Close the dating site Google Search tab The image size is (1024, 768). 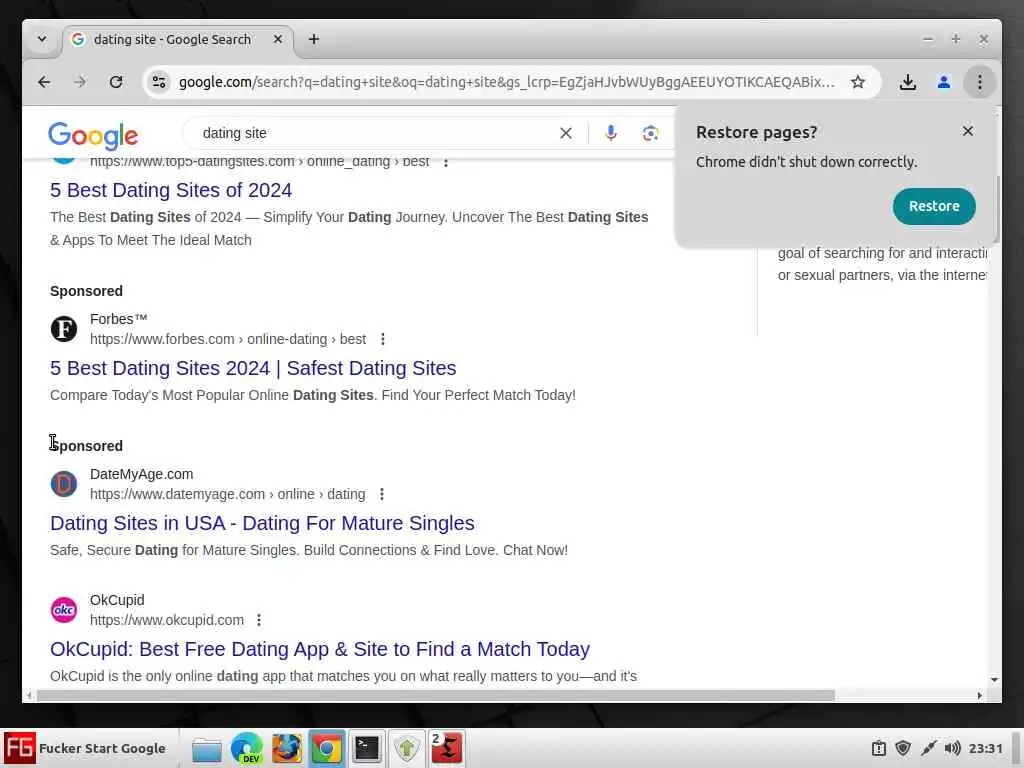(x=278, y=39)
